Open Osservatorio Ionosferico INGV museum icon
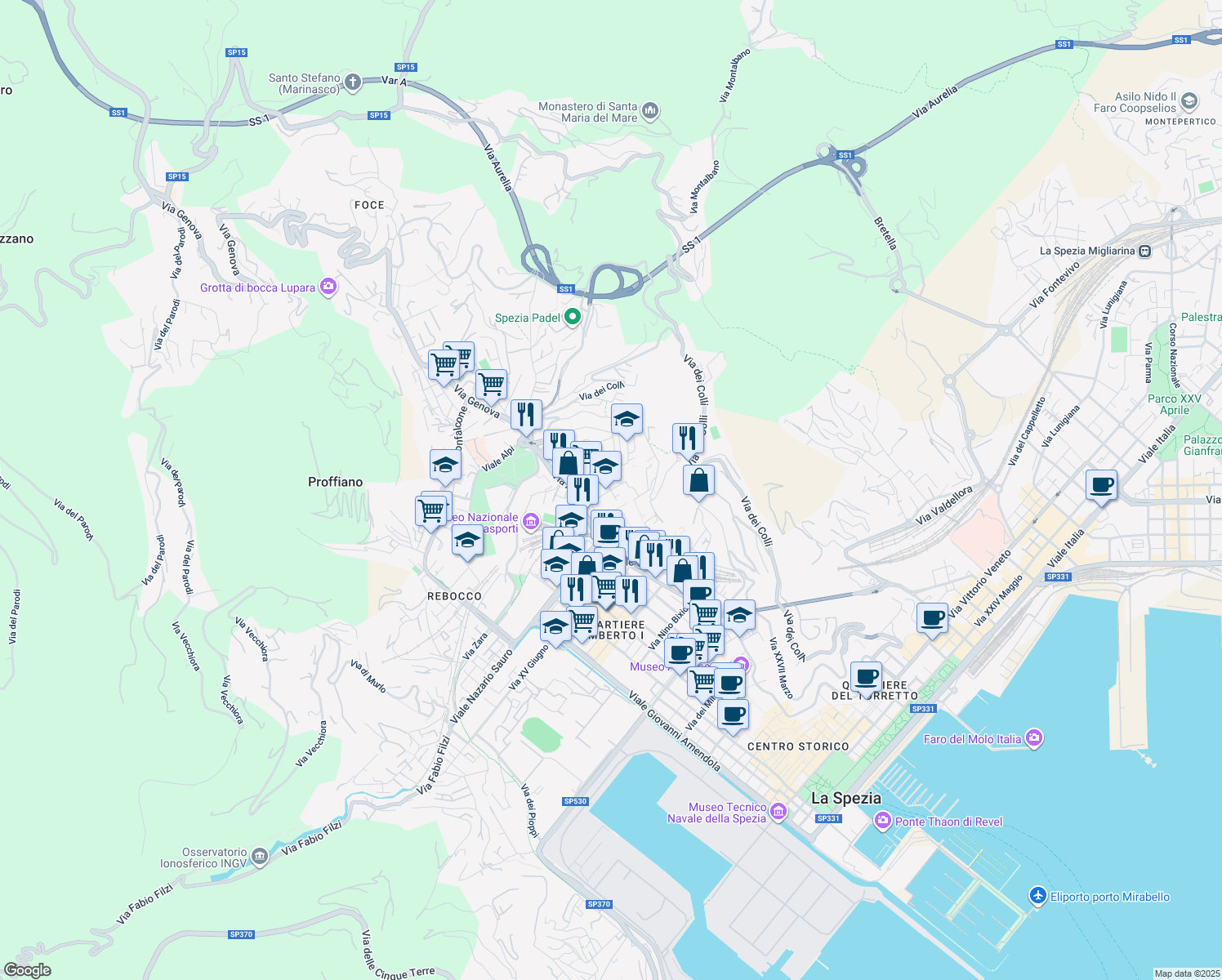The image size is (1222, 980). [x=260, y=856]
